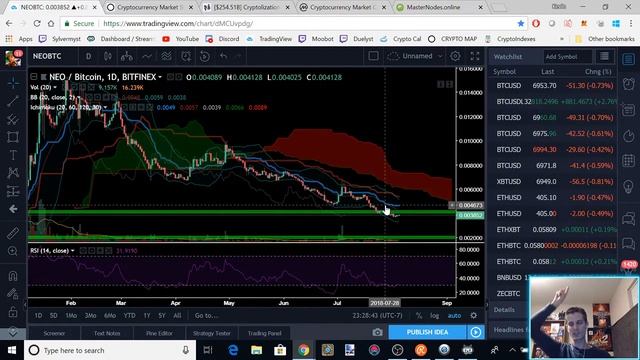Screen dimensions: 640x360
Task: Open the watchlist list menu icon
Action: click(604, 56)
